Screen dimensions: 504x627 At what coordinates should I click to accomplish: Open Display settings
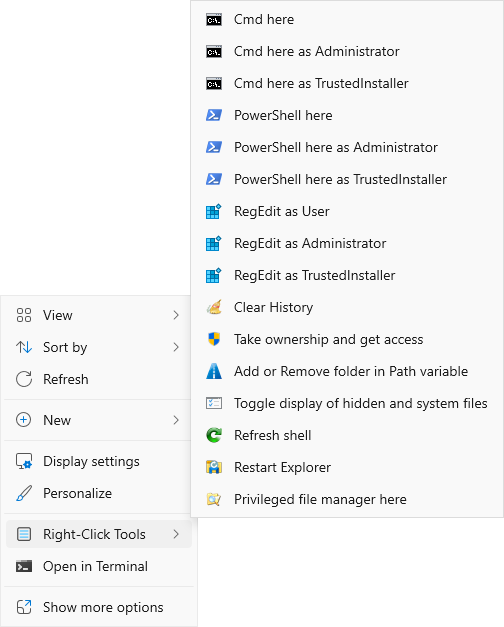click(x=99, y=461)
